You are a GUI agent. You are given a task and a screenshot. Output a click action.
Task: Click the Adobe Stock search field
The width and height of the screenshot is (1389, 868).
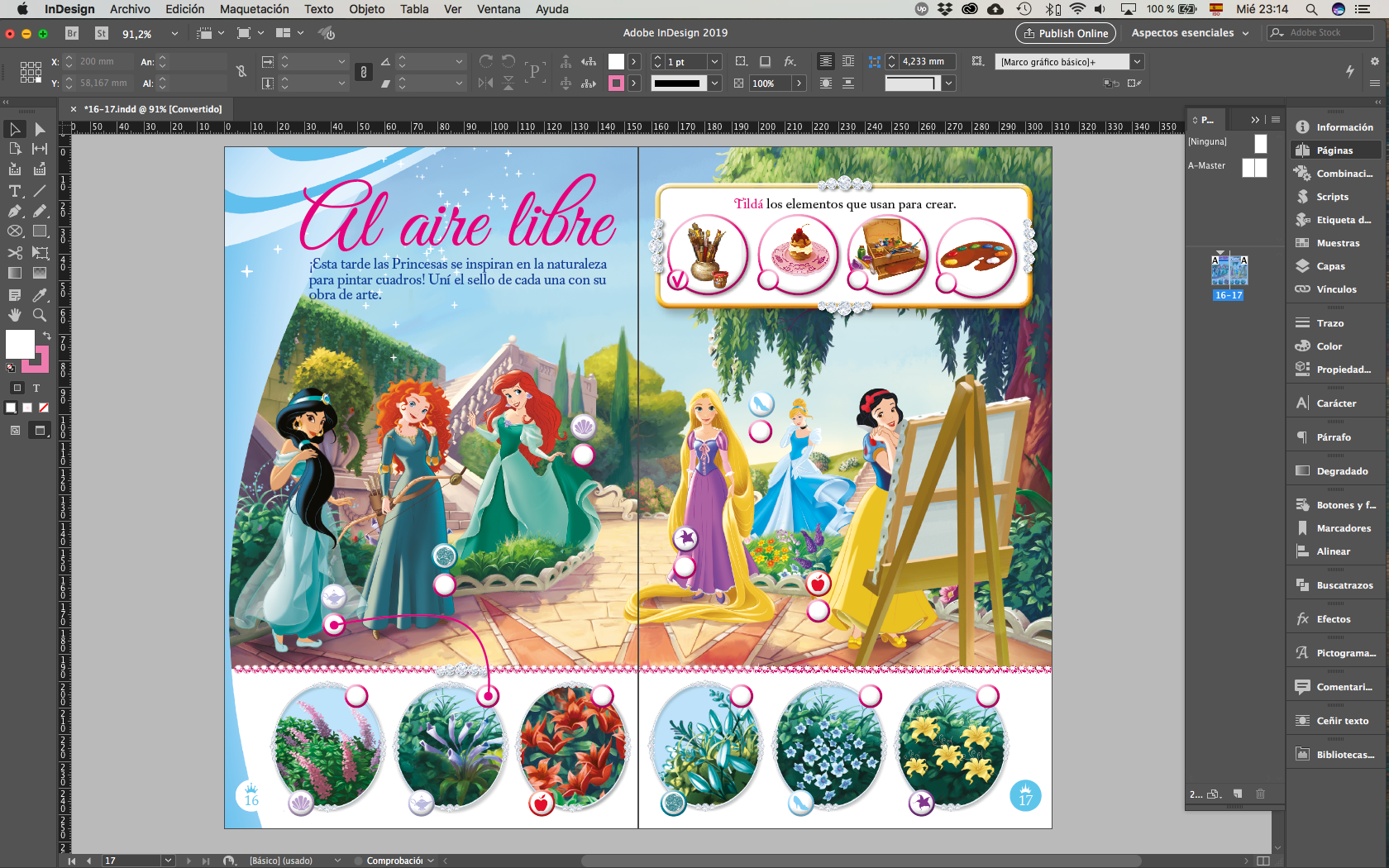coord(1321,32)
